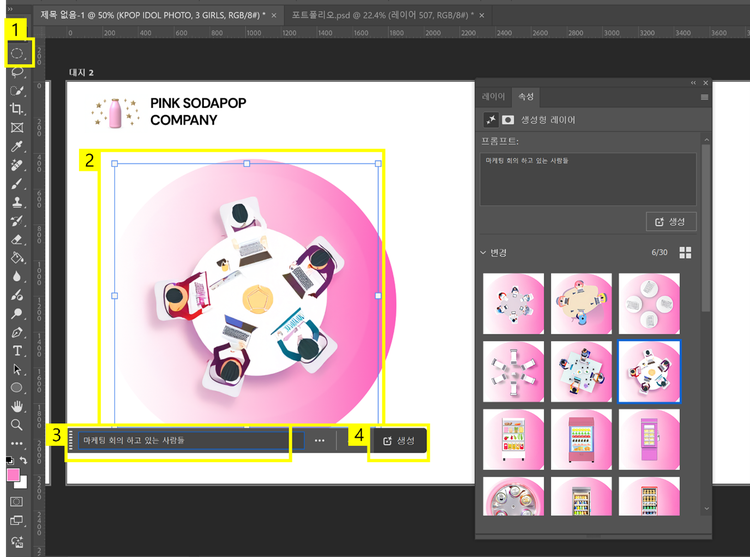This screenshot has height=557, width=750.
Task: Select the Elliptical Marquee tool
Action: 17,53
